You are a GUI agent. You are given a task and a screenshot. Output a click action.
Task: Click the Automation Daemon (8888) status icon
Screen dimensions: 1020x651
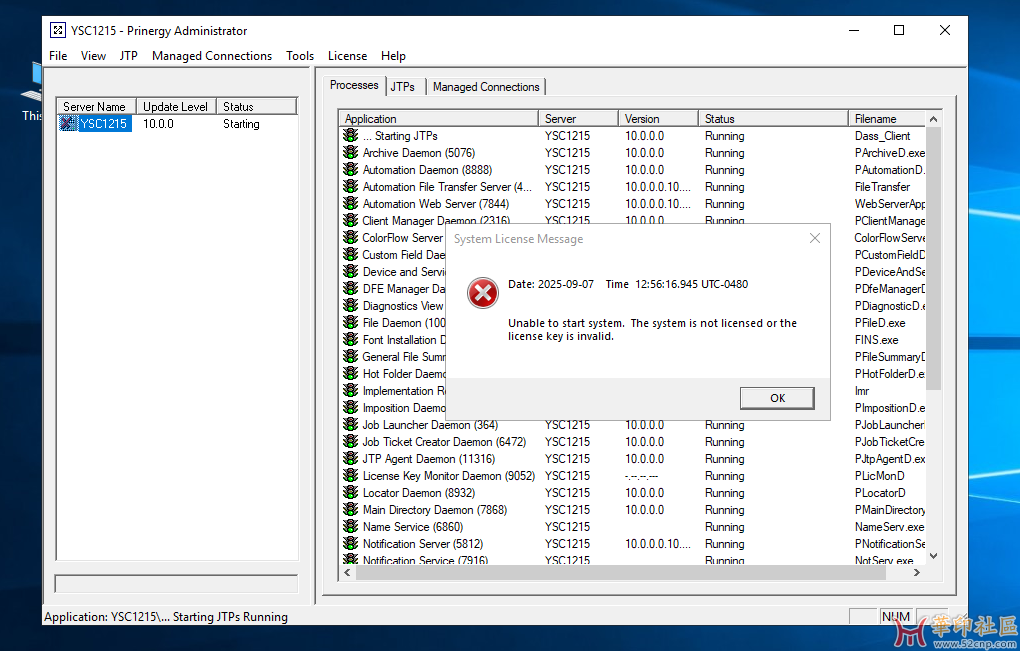click(x=351, y=169)
